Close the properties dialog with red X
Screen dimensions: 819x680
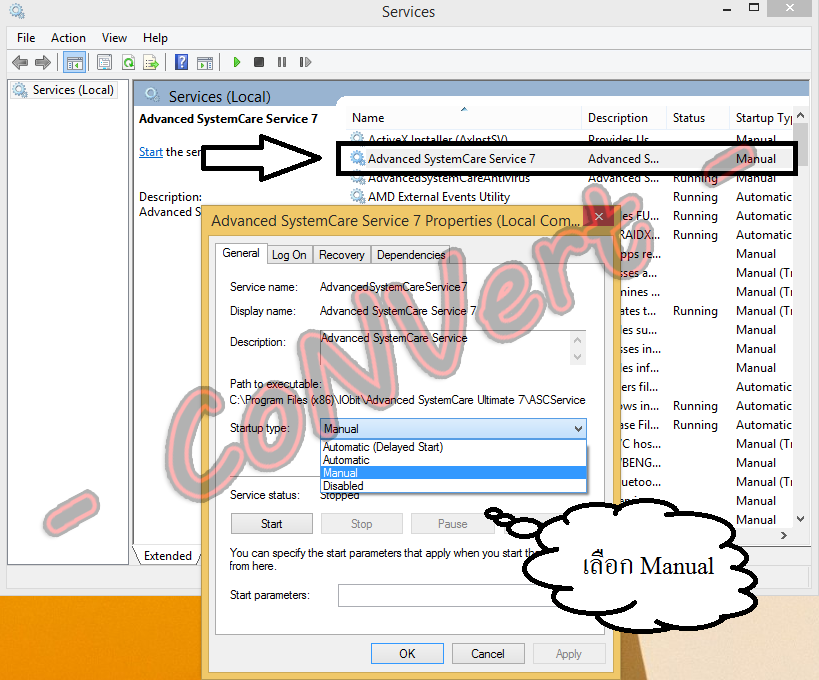pyautogui.click(x=599, y=216)
